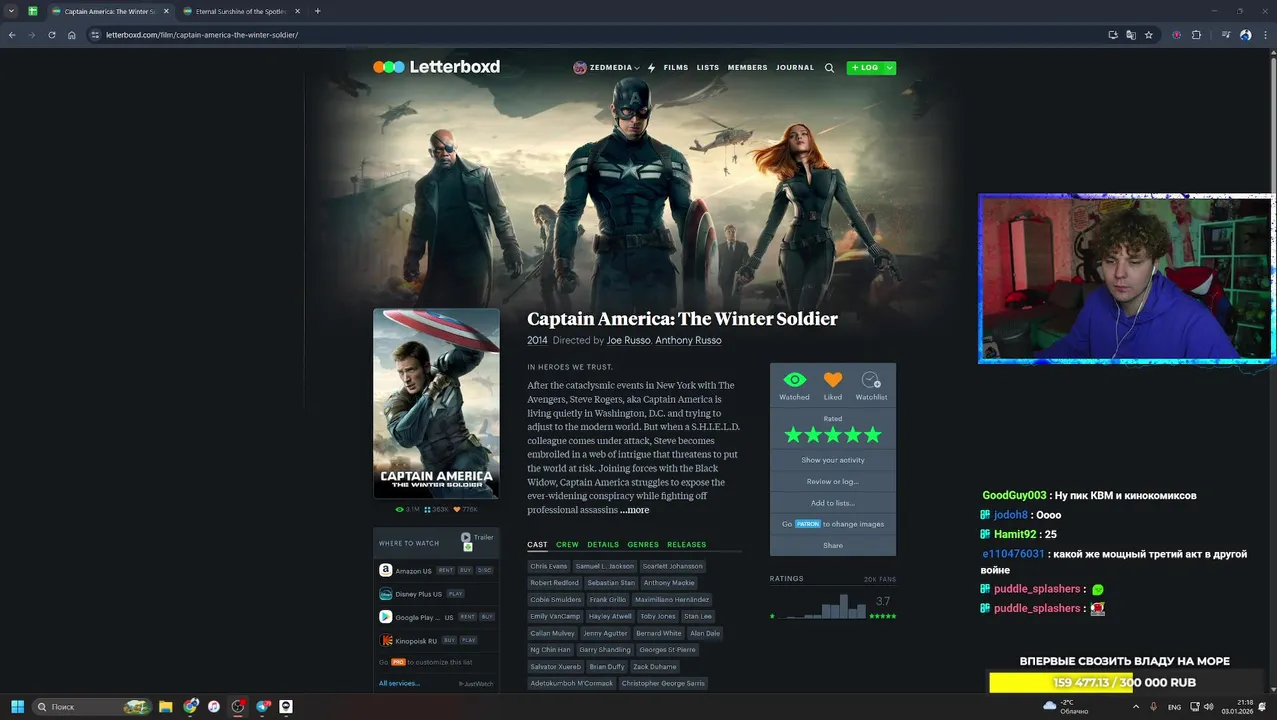The width and height of the screenshot is (1277, 720).
Task: Reload the page
Action: coord(52,35)
